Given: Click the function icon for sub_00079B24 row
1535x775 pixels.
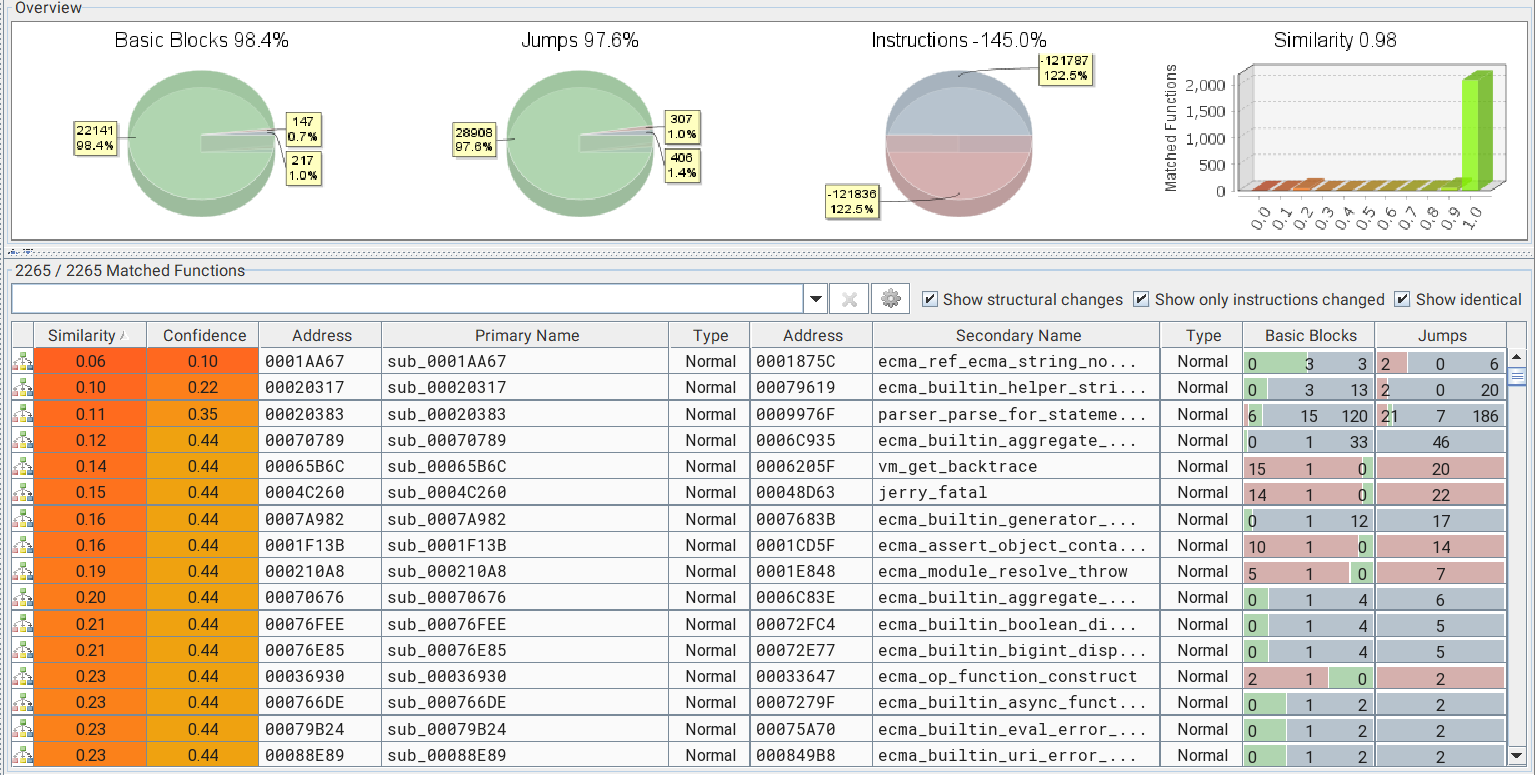Looking at the screenshot, I should (x=22, y=730).
